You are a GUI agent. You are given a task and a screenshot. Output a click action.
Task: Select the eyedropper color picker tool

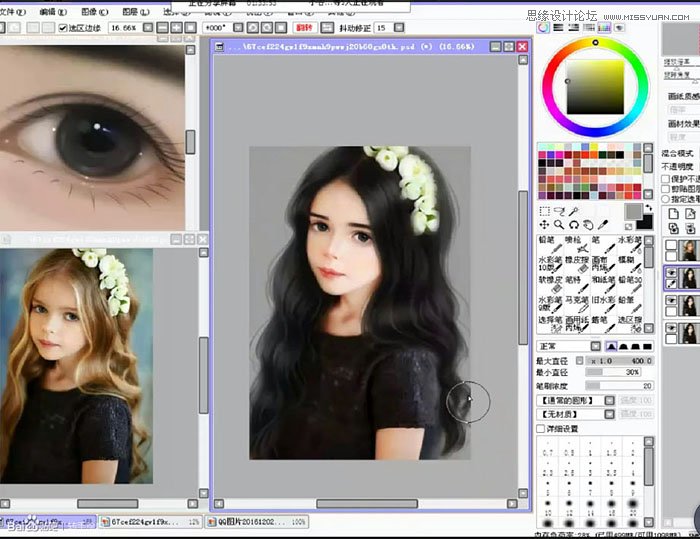603,225
